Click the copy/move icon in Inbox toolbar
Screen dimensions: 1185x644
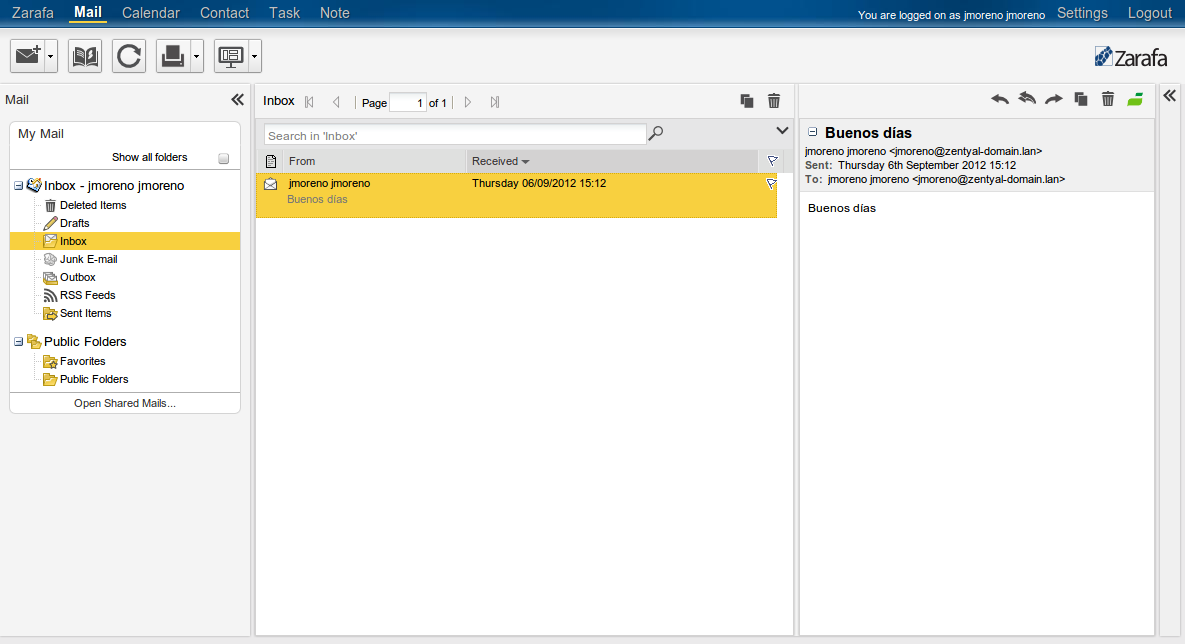[x=747, y=101]
